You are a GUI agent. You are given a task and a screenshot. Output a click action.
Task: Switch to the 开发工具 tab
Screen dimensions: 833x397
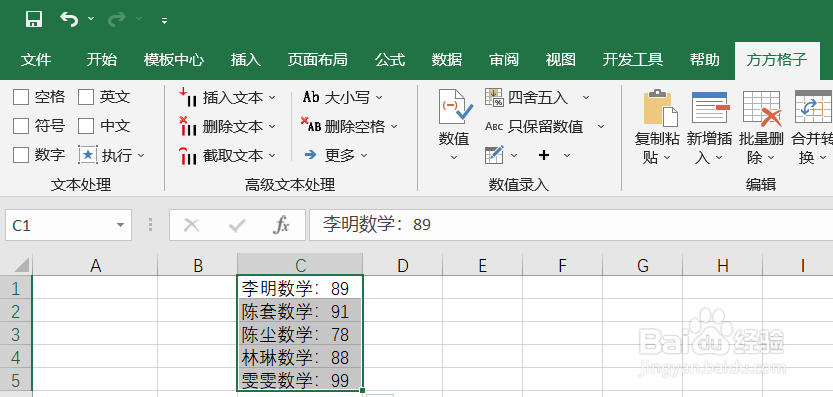(x=633, y=60)
